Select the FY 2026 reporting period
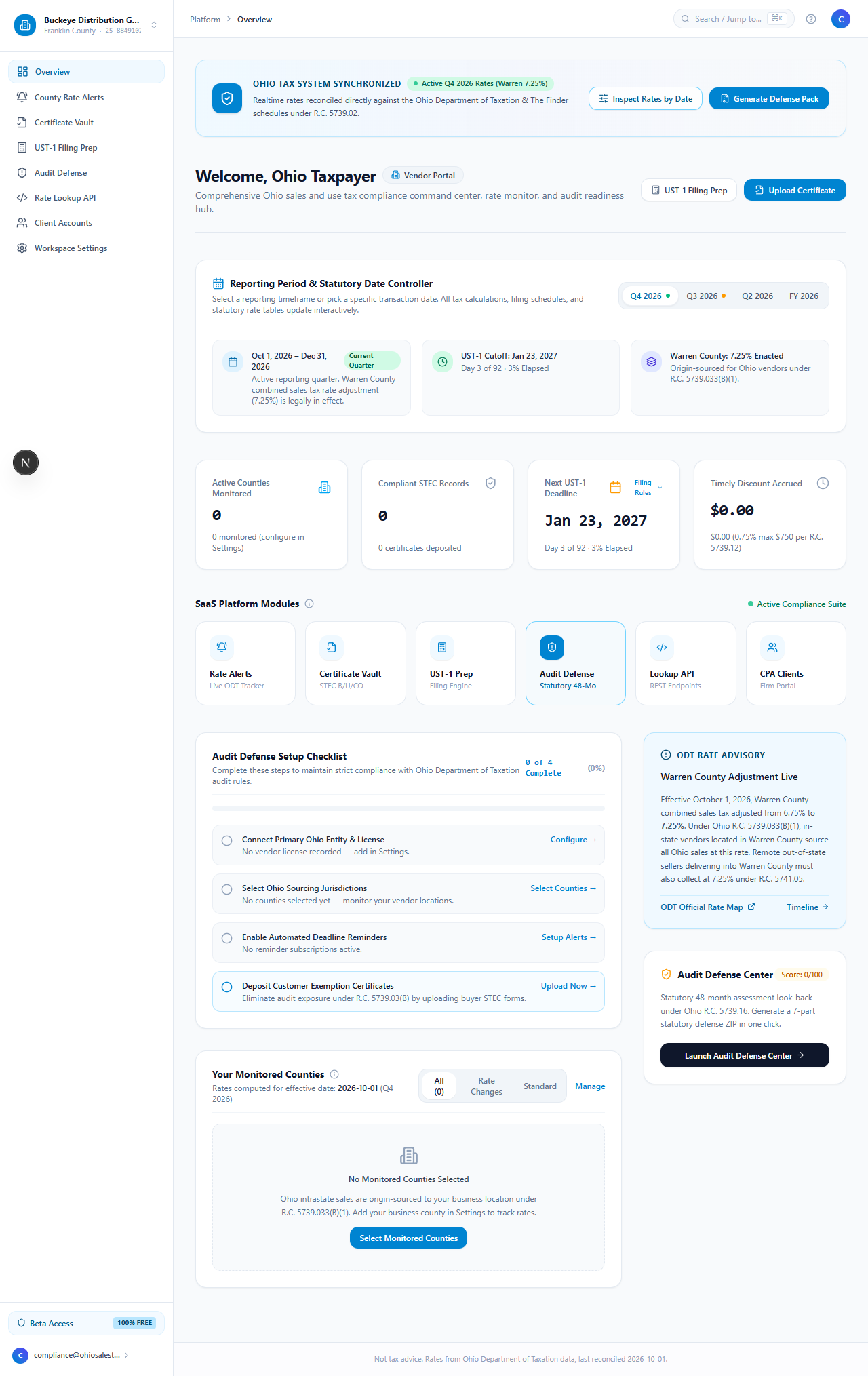 [804, 296]
